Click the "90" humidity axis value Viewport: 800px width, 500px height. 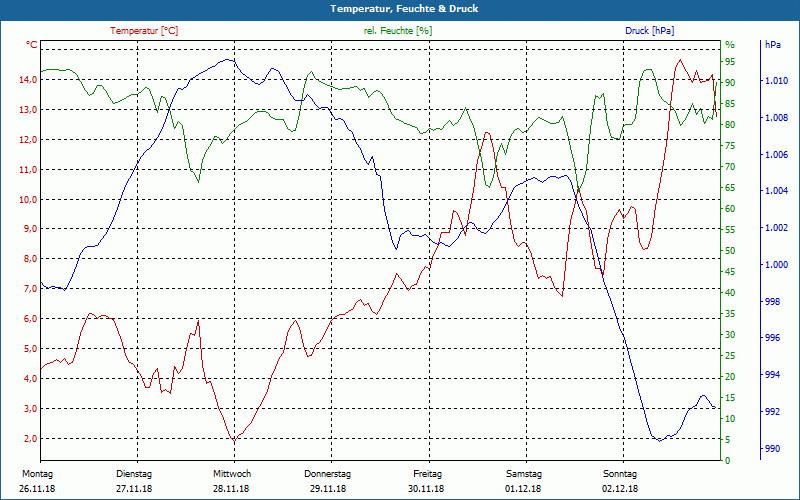[730, 83]
